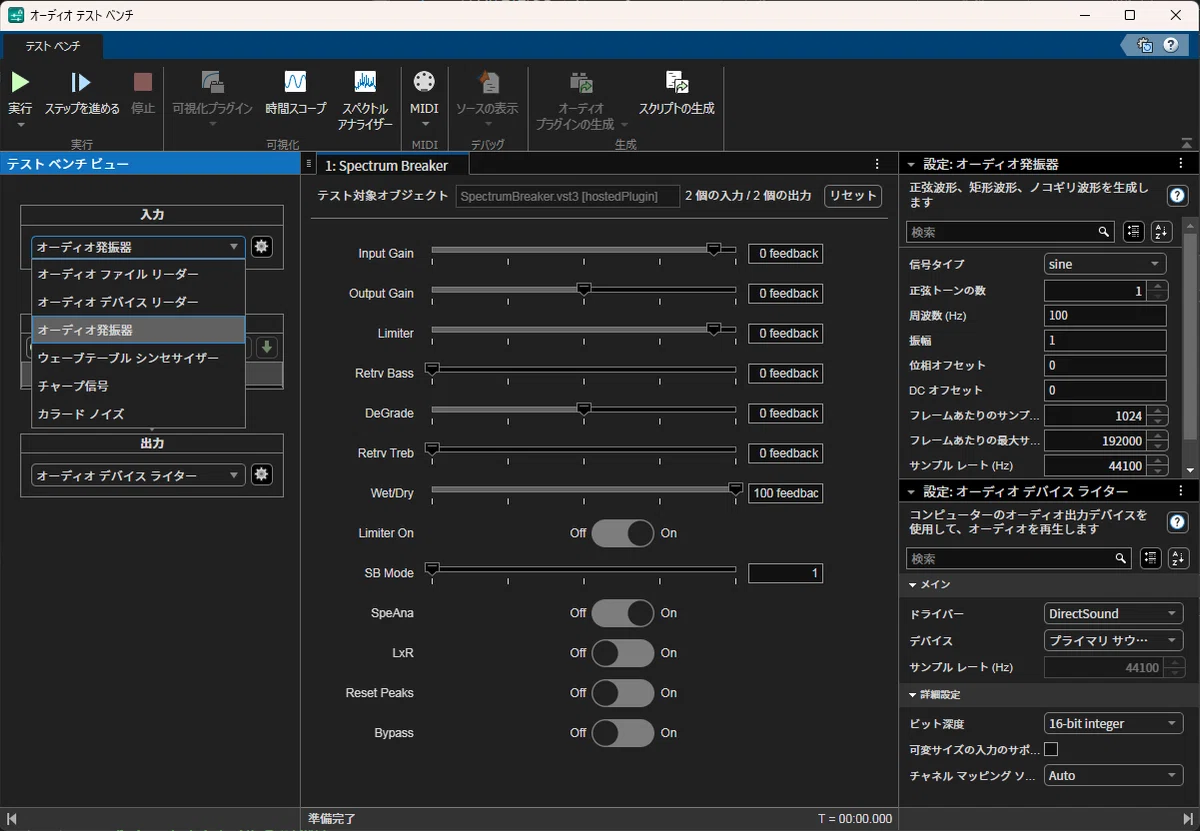Select オーディオ デバイス リーダー from list

tap(138, 302)
